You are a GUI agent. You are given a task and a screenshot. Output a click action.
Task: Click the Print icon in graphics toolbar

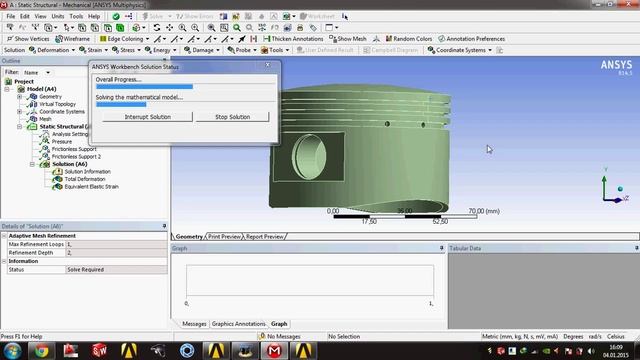click(300, 28)
